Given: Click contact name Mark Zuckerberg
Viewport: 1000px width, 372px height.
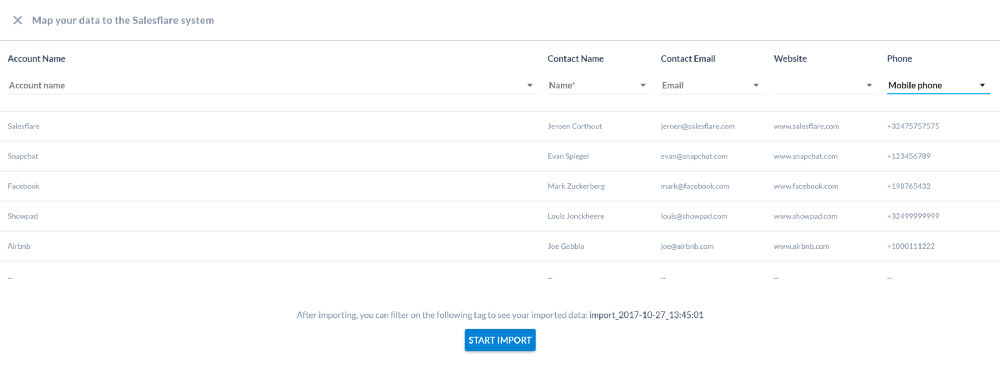Looking at the screenshot, I should [577, 186].
